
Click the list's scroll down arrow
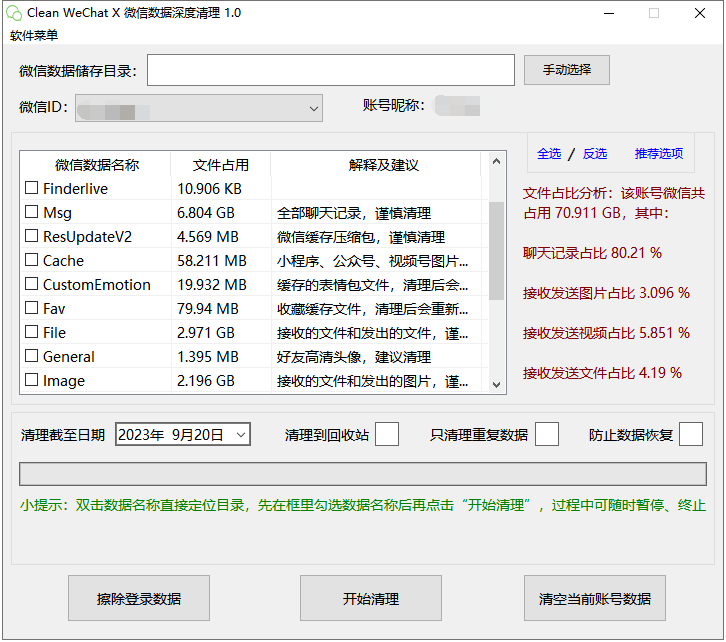[496, 383]
